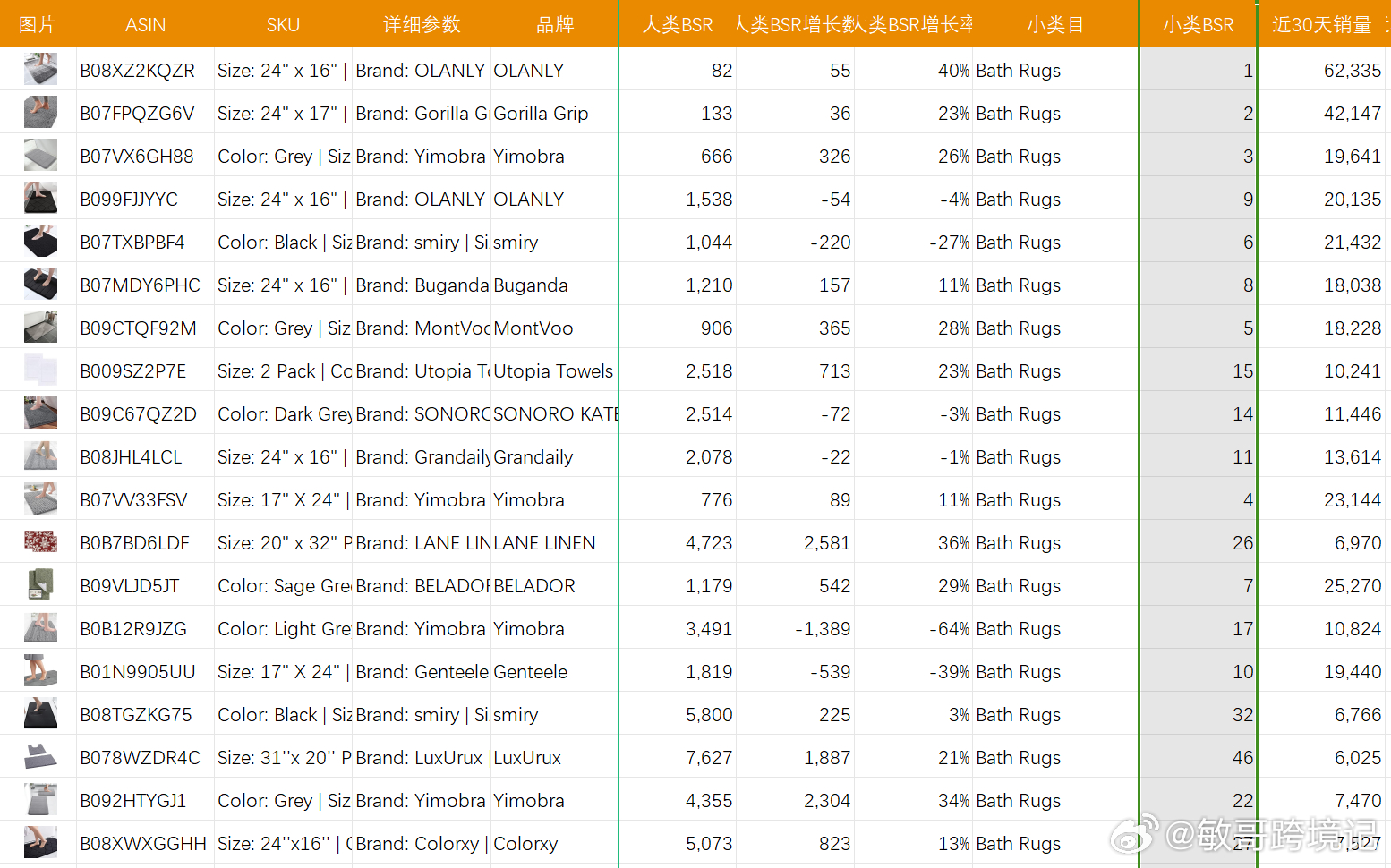Select the SKU cell "Color: Sage Gre"
The image size is (1391, 868).
coord(283,586)
